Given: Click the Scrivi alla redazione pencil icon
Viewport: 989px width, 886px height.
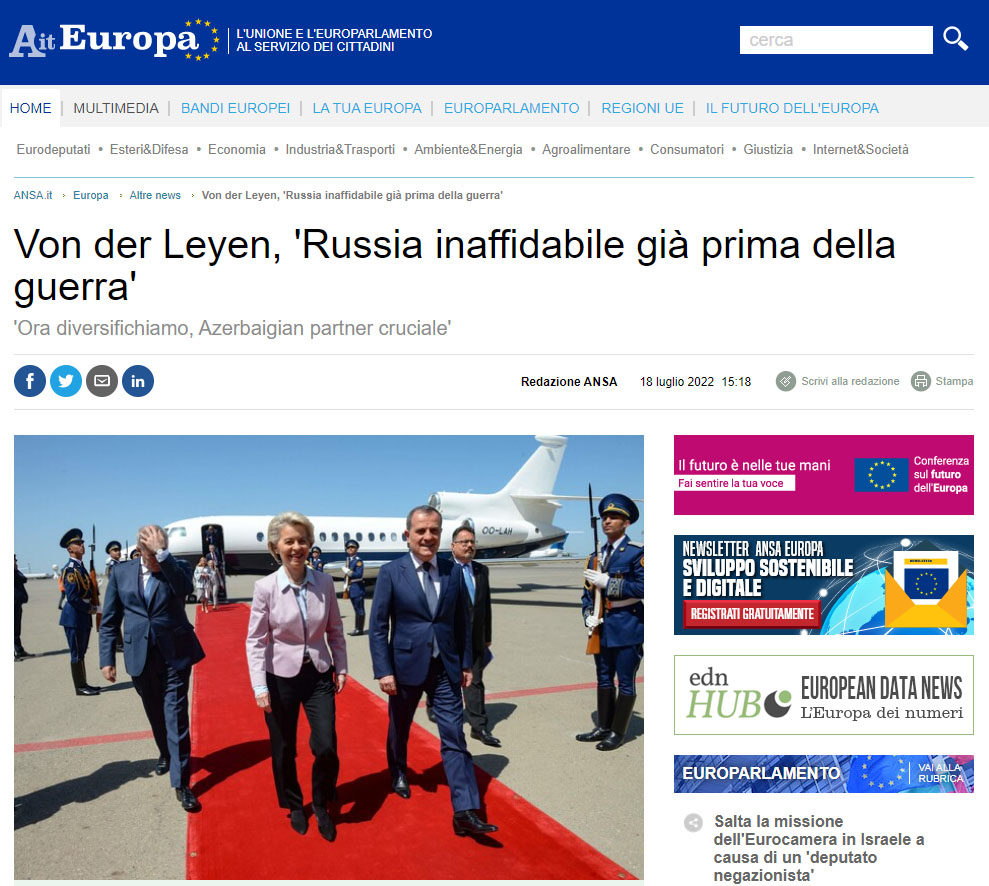Looking at the screenshot, I should coord(785,381).
